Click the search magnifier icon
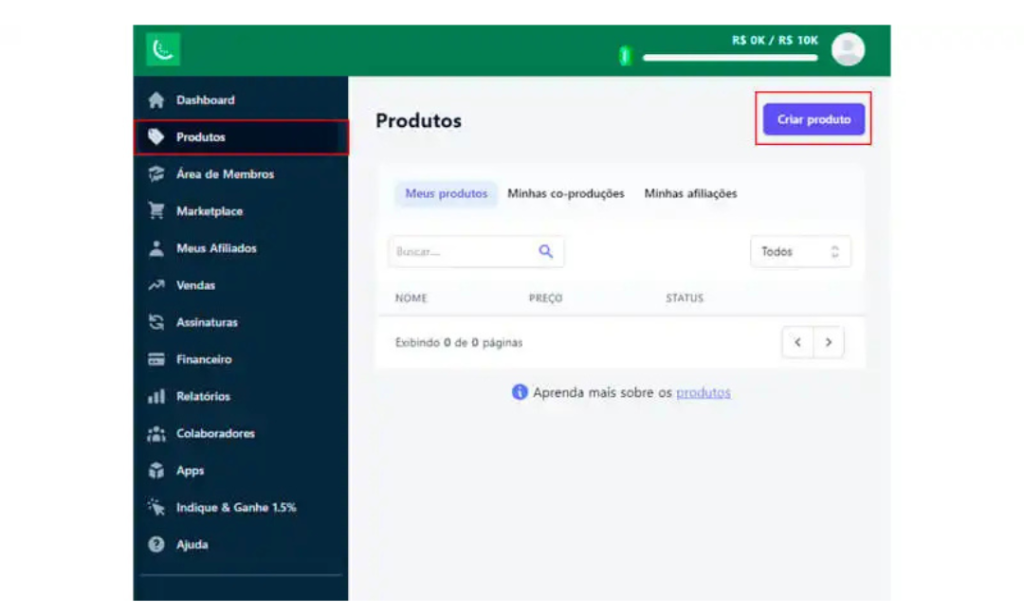Viewport: 1024px width, 614px height. tap(546, 252)
